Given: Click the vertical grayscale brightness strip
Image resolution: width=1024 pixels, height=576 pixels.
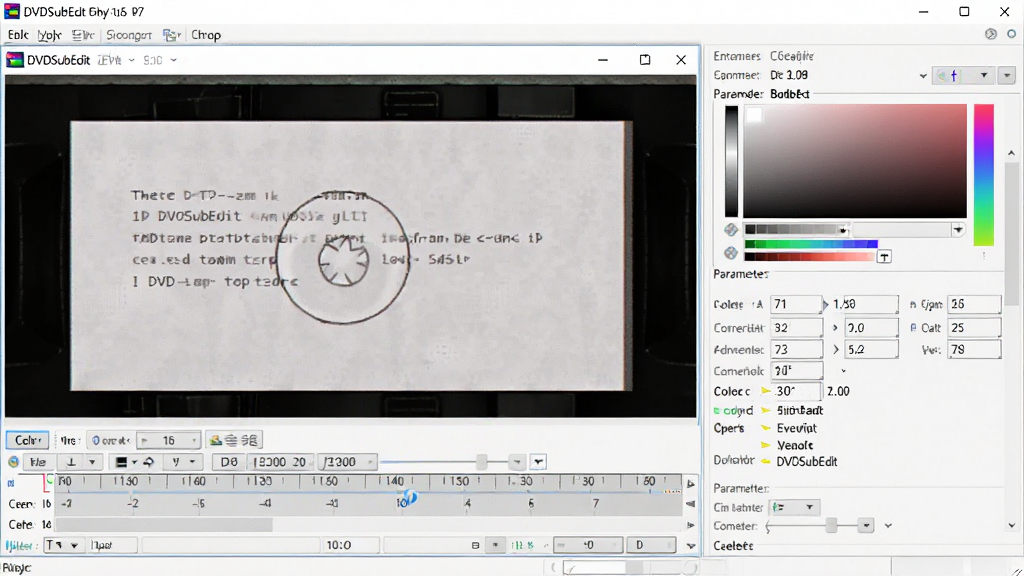Looking at the screenshot, I should pos(731,161).
